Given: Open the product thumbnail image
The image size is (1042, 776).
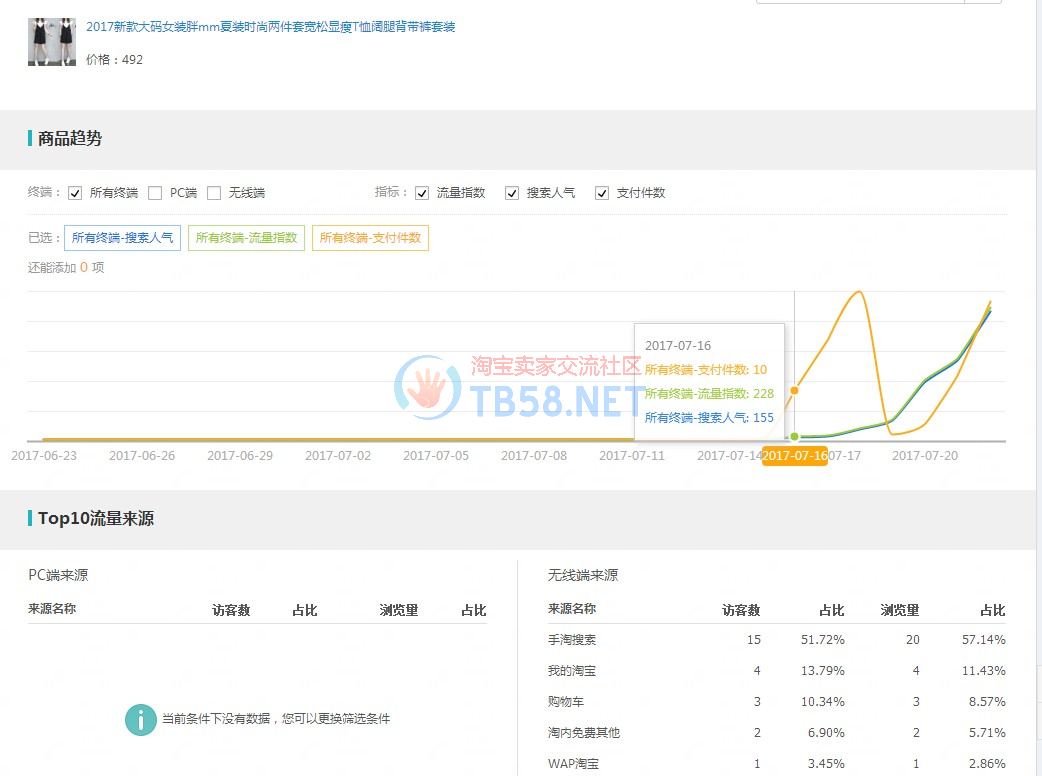Looking at the screenshot, I should pyautogui.click(x=52, y=41).
